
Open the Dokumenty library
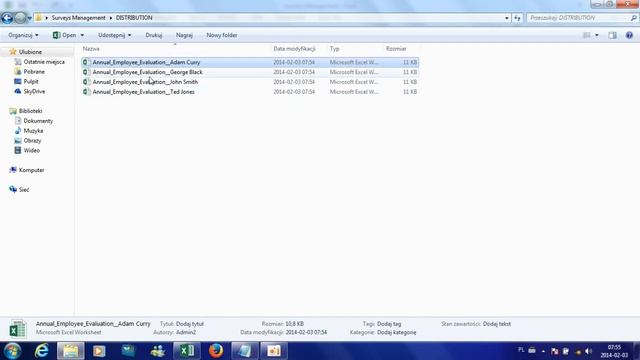click(38, 121)
